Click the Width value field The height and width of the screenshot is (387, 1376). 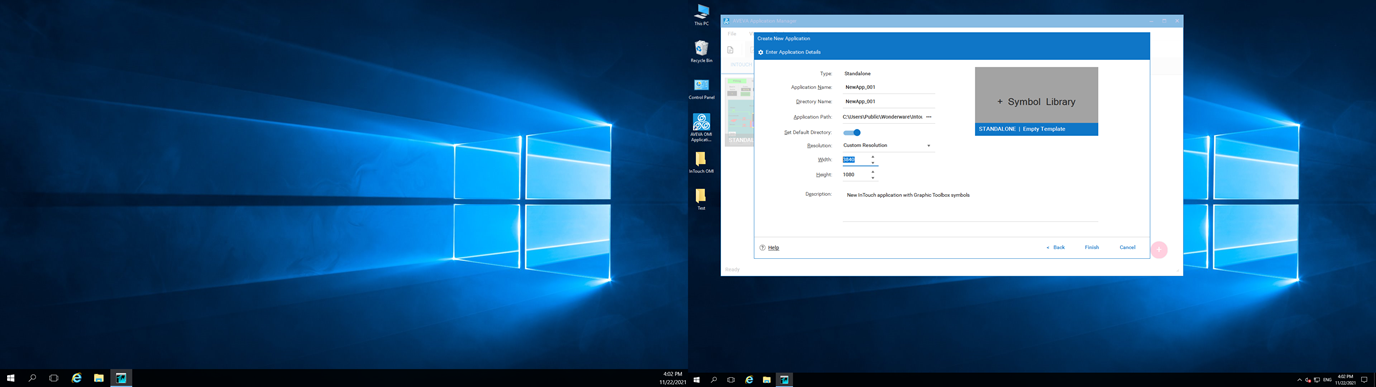pyautogui.click(x=855, y=160)
